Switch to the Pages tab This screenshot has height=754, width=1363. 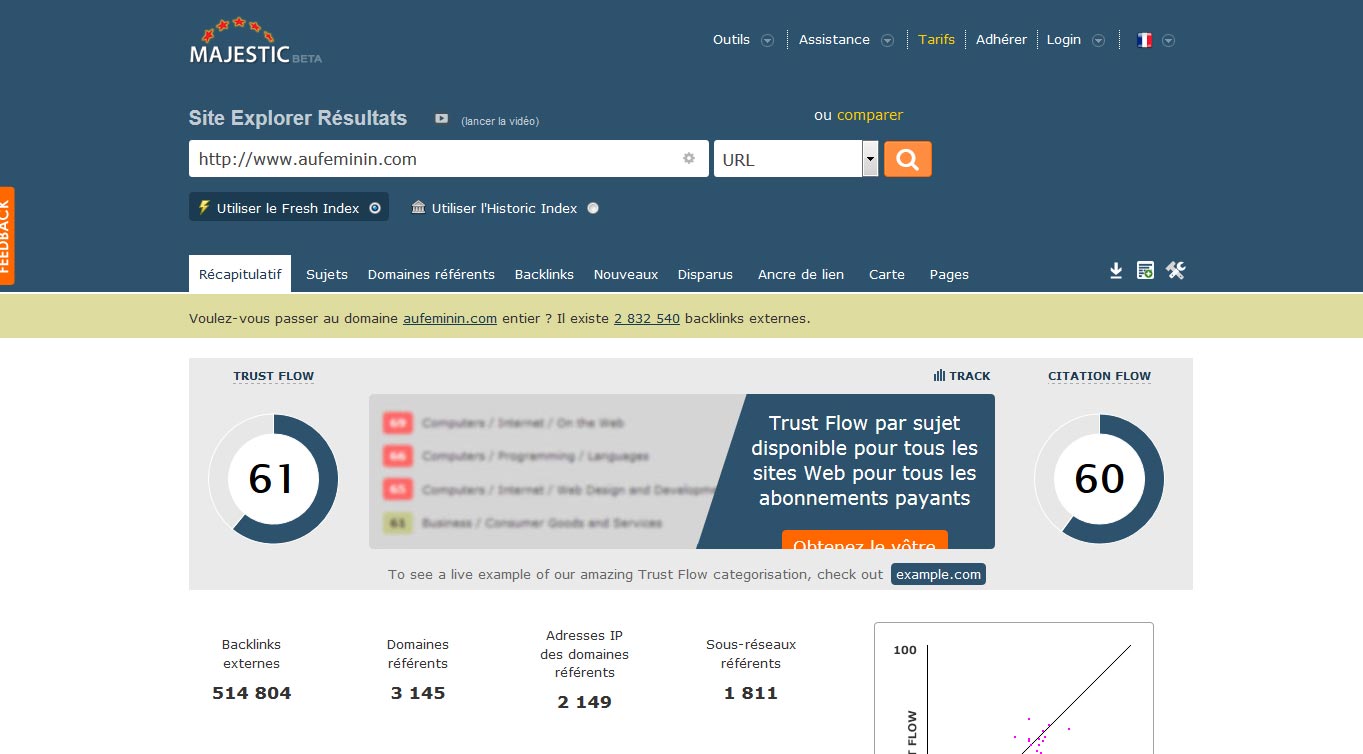click(949, 274)
